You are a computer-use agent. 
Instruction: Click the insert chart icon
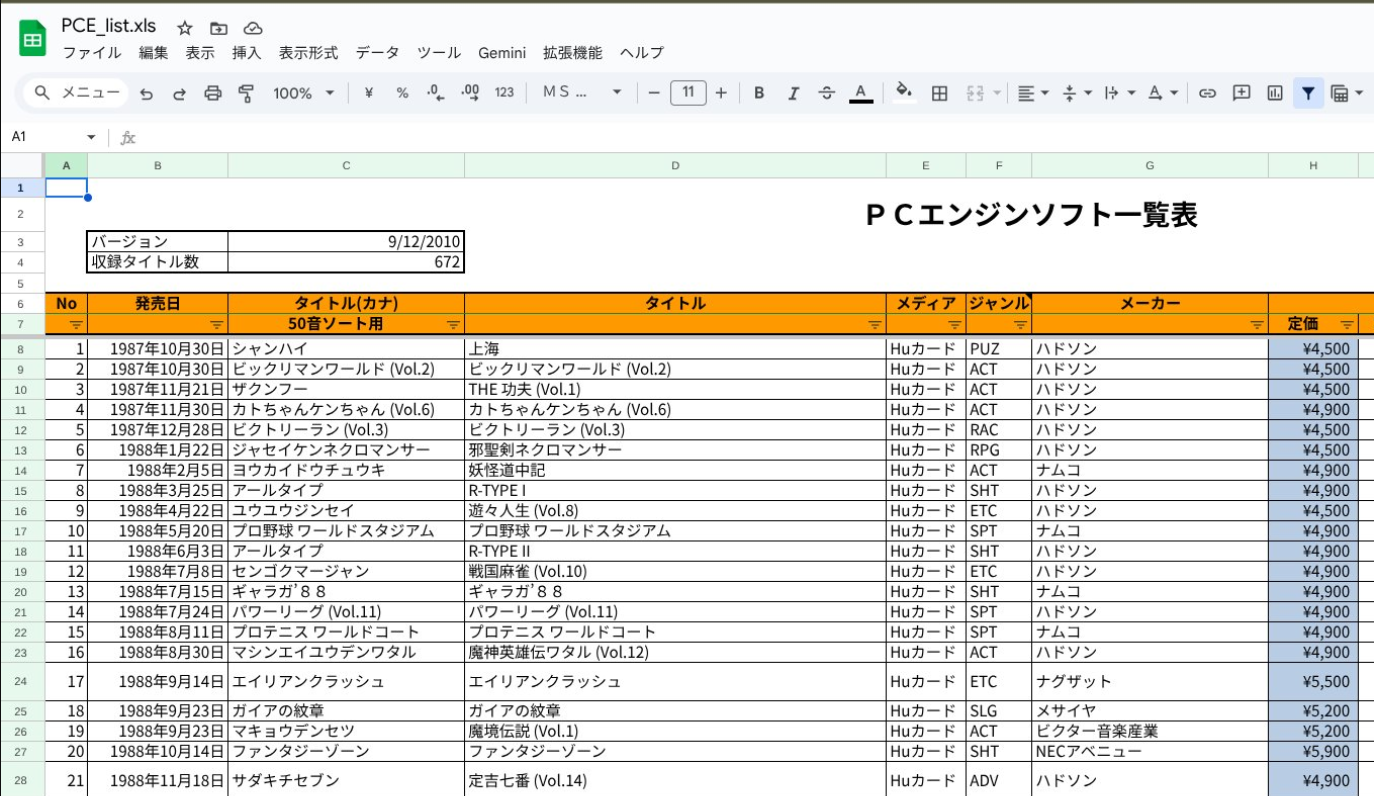click(1274, 93)
